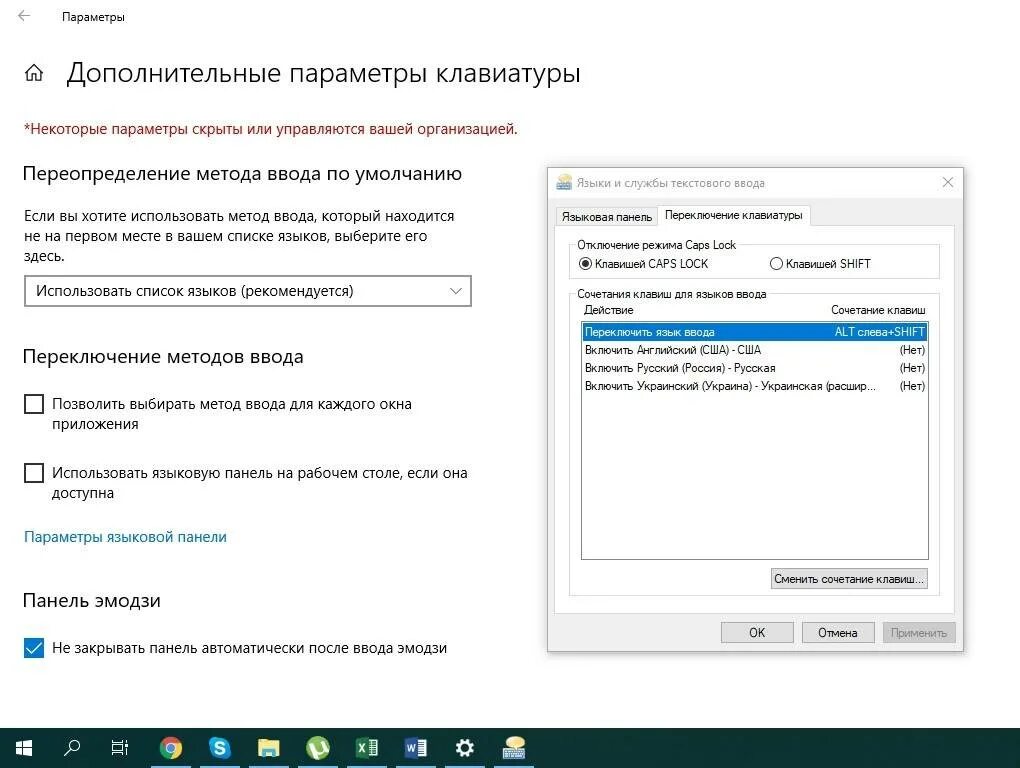Close the Языки и службы текстового ввода dialog
The height and width of the screenshot is (768, 1020).
948,182
